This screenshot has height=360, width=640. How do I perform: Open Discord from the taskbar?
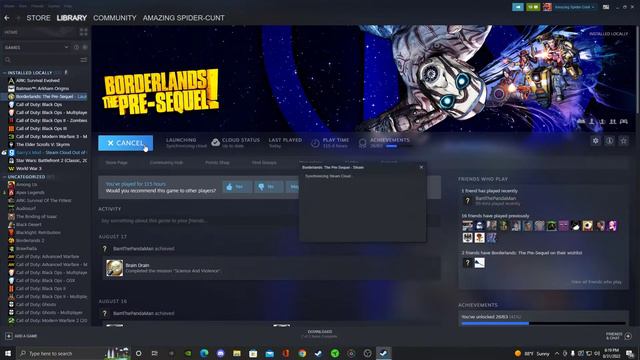220,353
